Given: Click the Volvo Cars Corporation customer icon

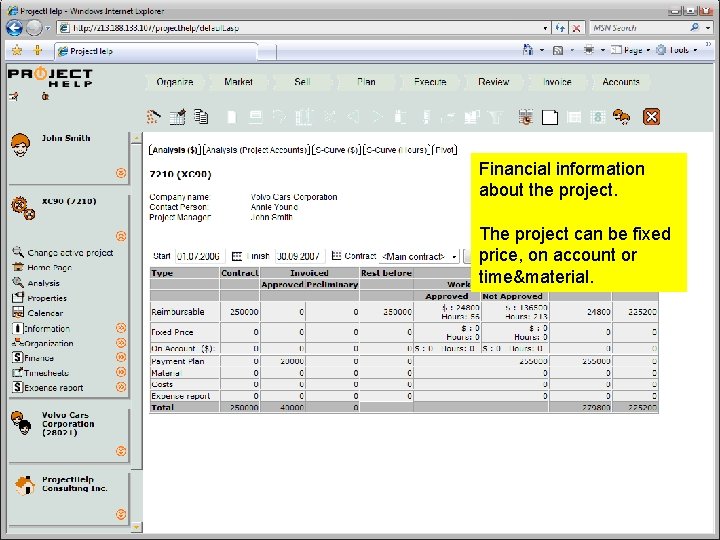Looking at the screenshot, I should click(x=21, y=423).
